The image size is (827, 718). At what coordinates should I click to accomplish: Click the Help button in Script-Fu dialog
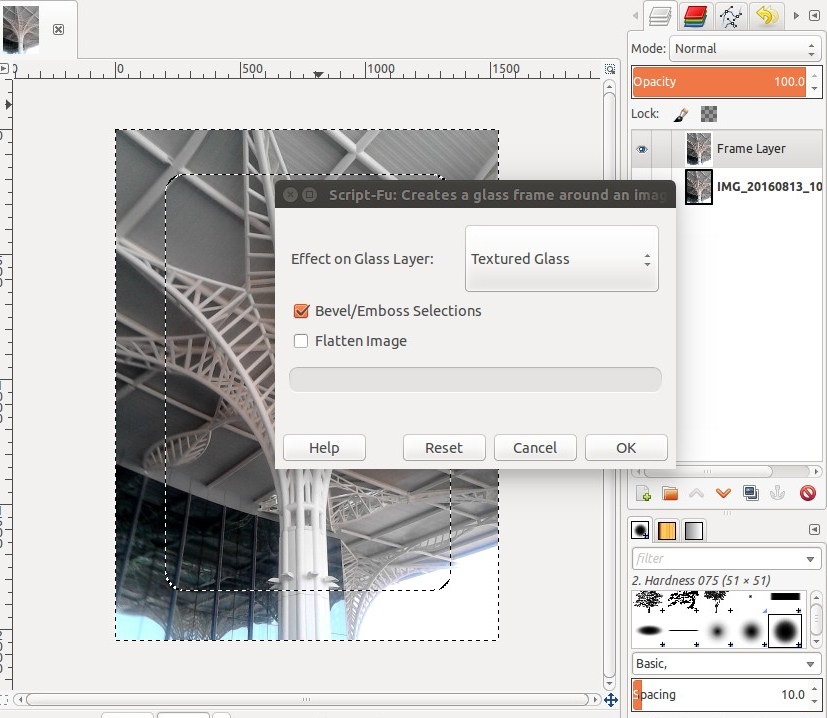point(324,448)
